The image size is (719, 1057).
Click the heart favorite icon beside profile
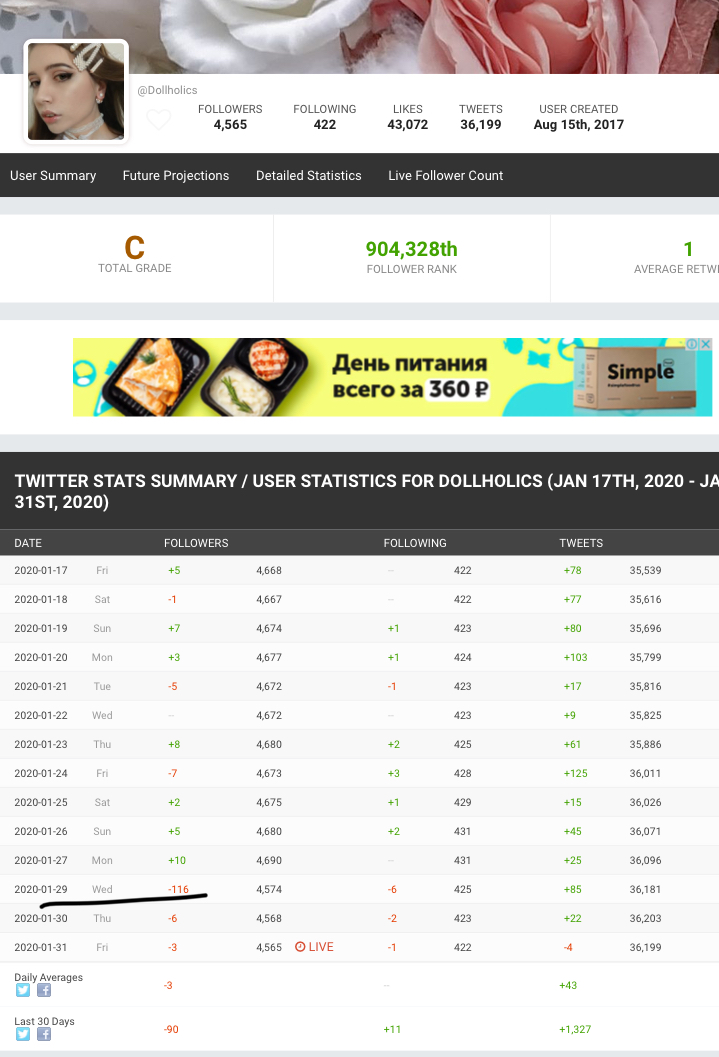click(159, 120)
